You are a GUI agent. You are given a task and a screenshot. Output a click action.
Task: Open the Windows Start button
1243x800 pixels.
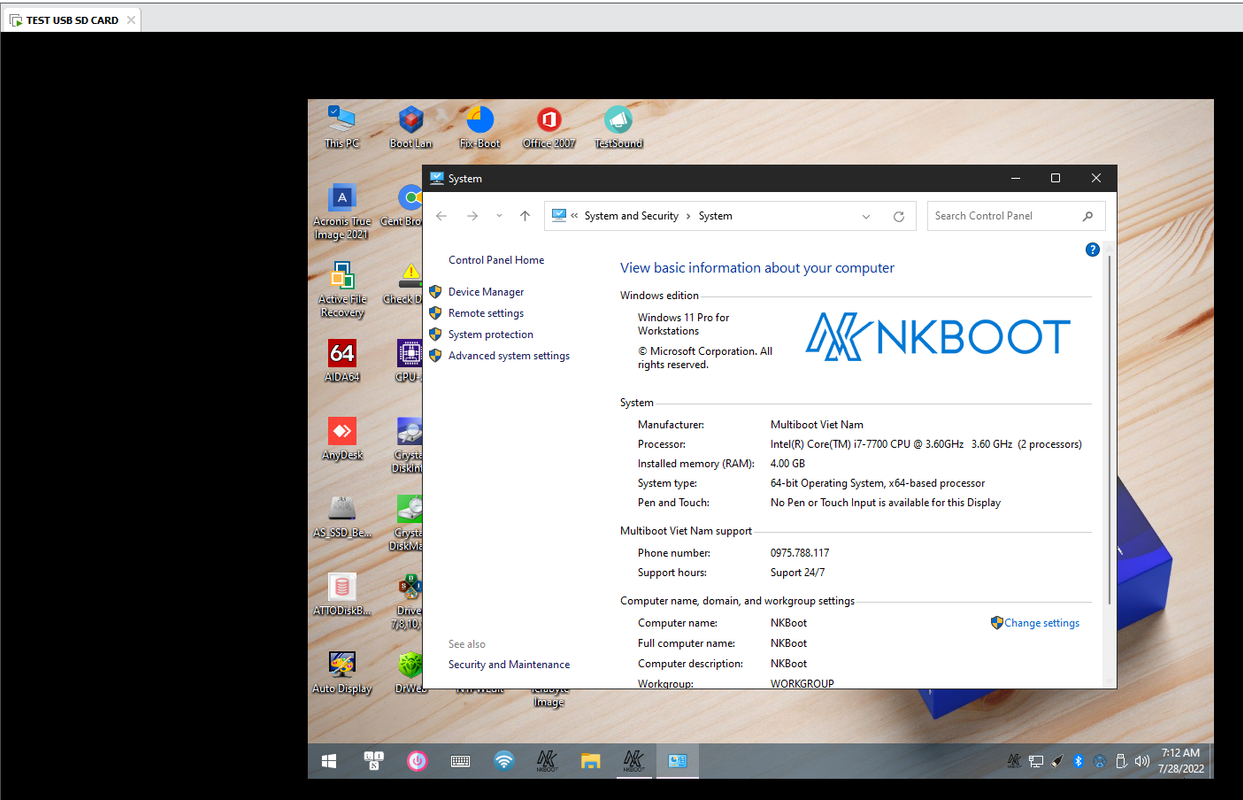(x=329, y=761)
